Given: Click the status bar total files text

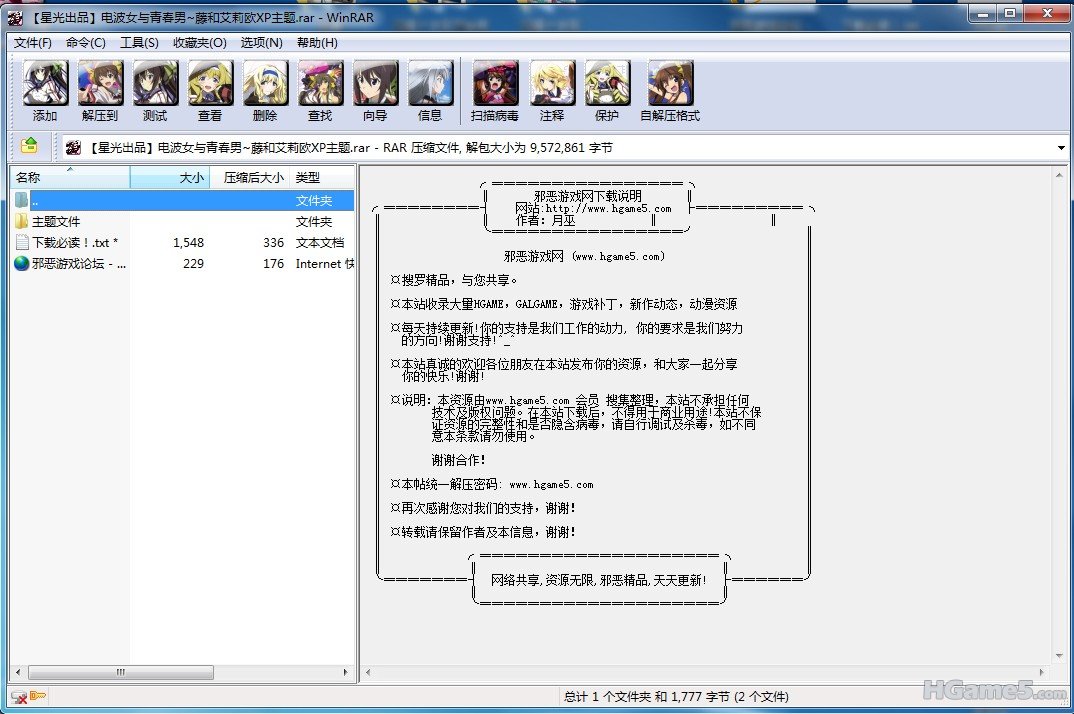Looking at the screenshot, I should (x=676, y=696).
